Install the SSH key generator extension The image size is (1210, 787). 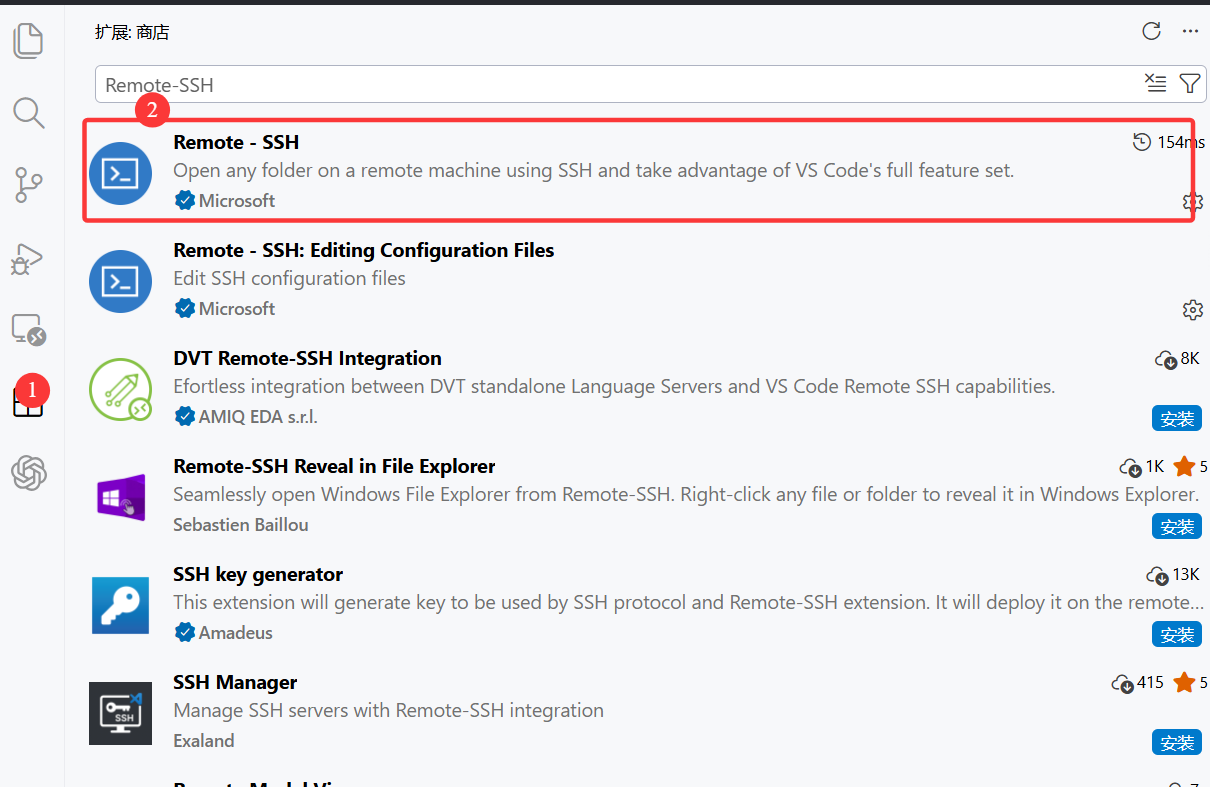click(1177, 634)
